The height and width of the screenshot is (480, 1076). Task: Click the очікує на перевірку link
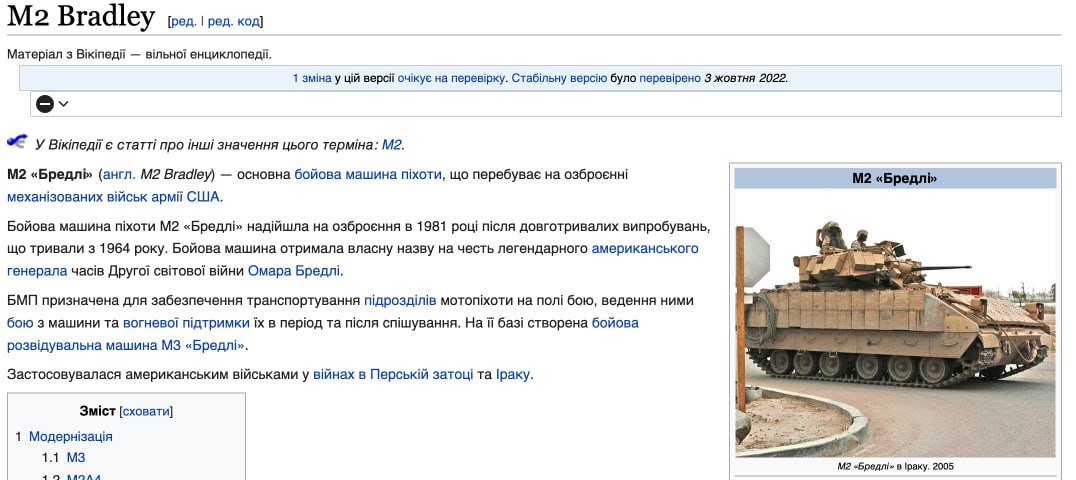[x=452, y=78]
